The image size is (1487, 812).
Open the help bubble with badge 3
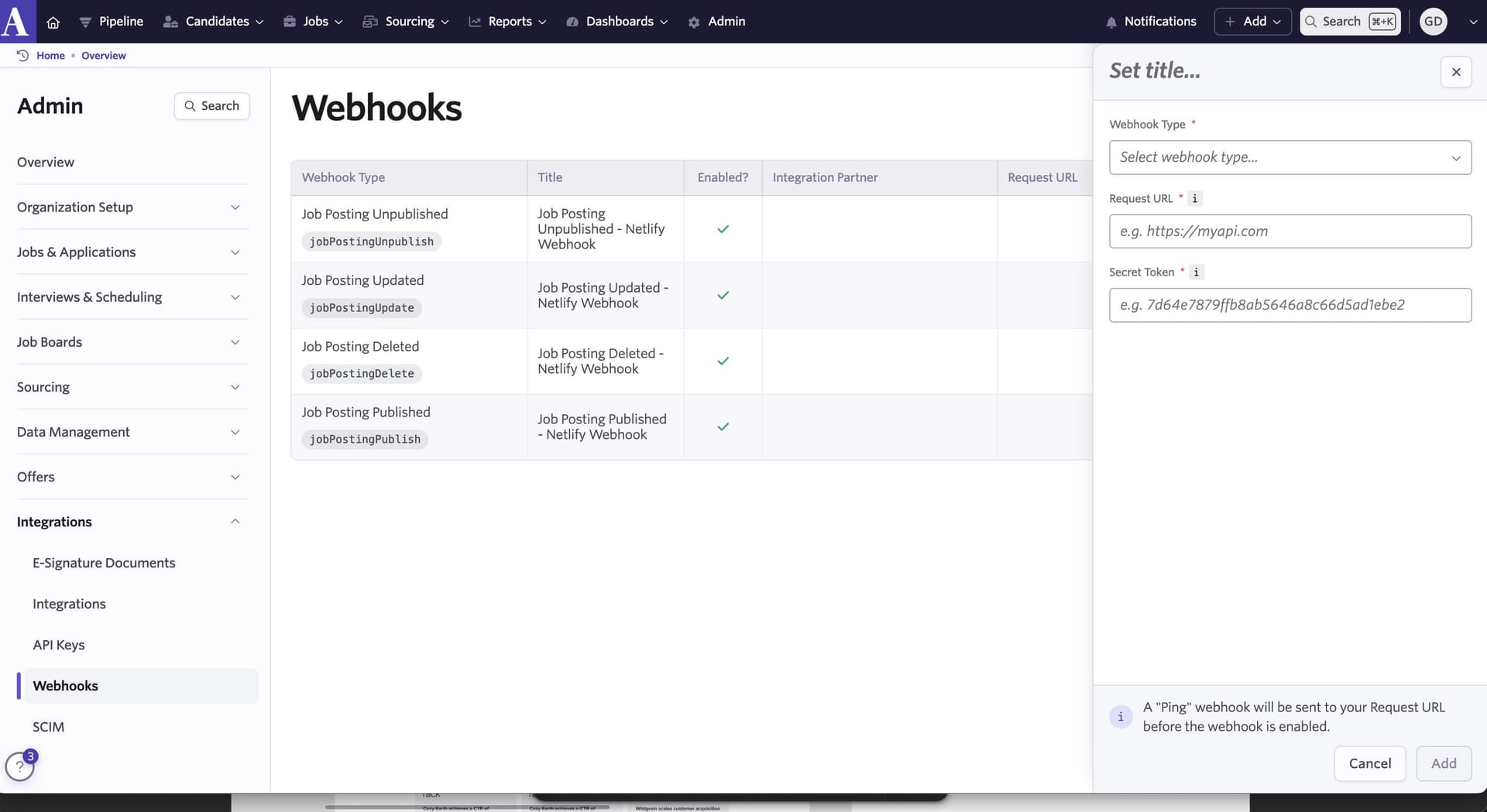[x=19, y=766]
